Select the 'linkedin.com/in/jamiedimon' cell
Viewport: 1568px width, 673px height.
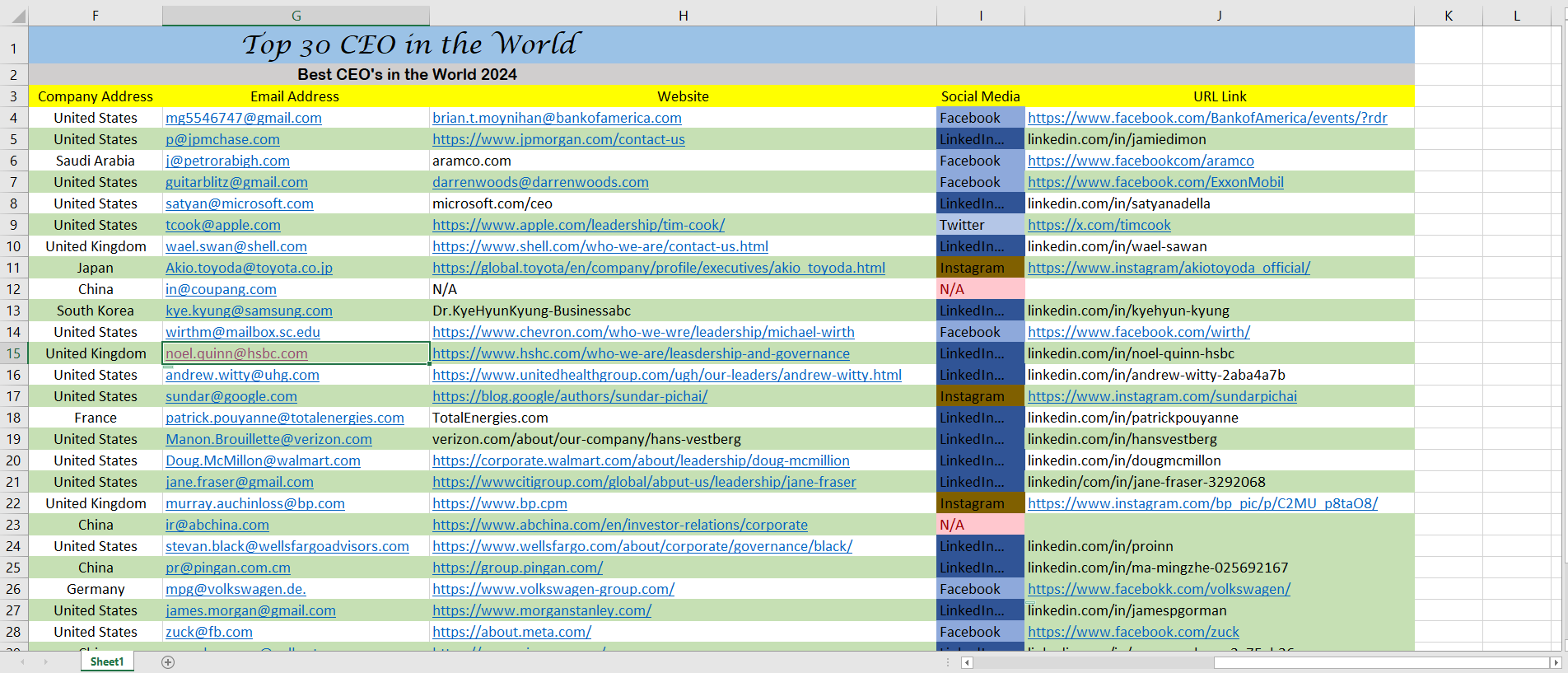click(1220, 139)
